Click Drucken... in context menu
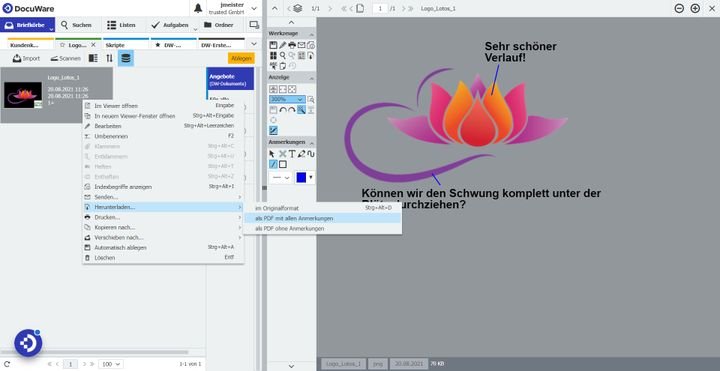The height and width of the screenshot is (371, 720). pyautogui.click(x=163, y=217)
